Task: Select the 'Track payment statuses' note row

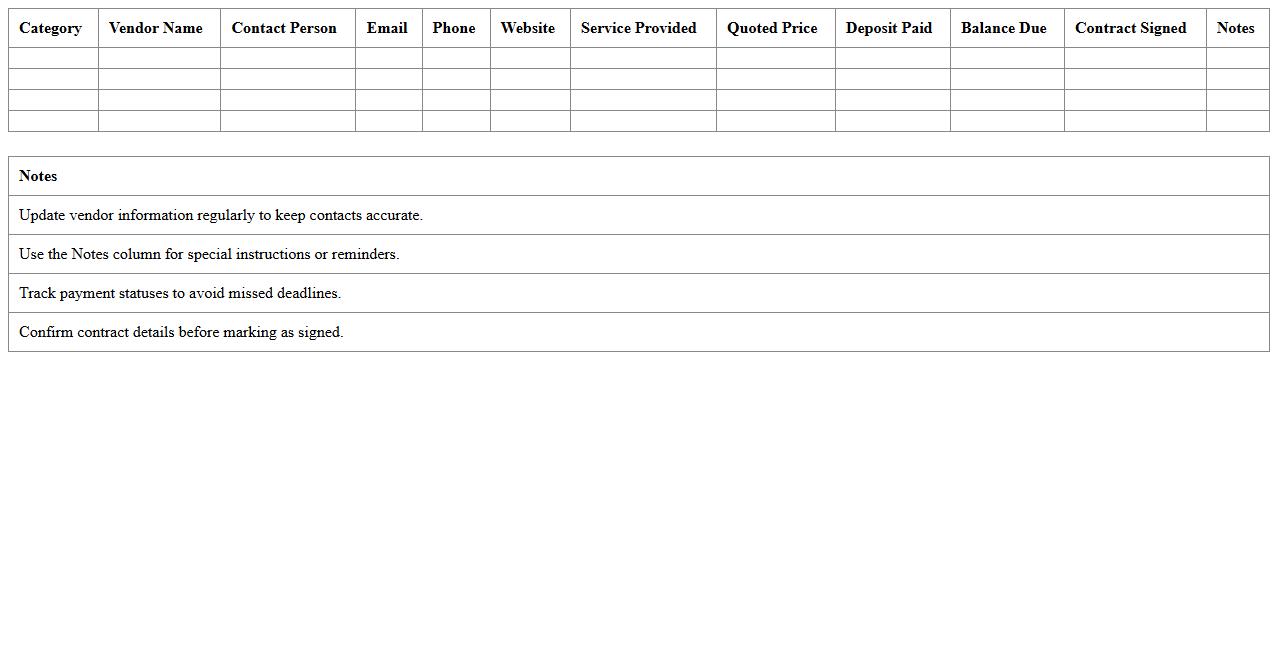Action: [x=180, y=293]
